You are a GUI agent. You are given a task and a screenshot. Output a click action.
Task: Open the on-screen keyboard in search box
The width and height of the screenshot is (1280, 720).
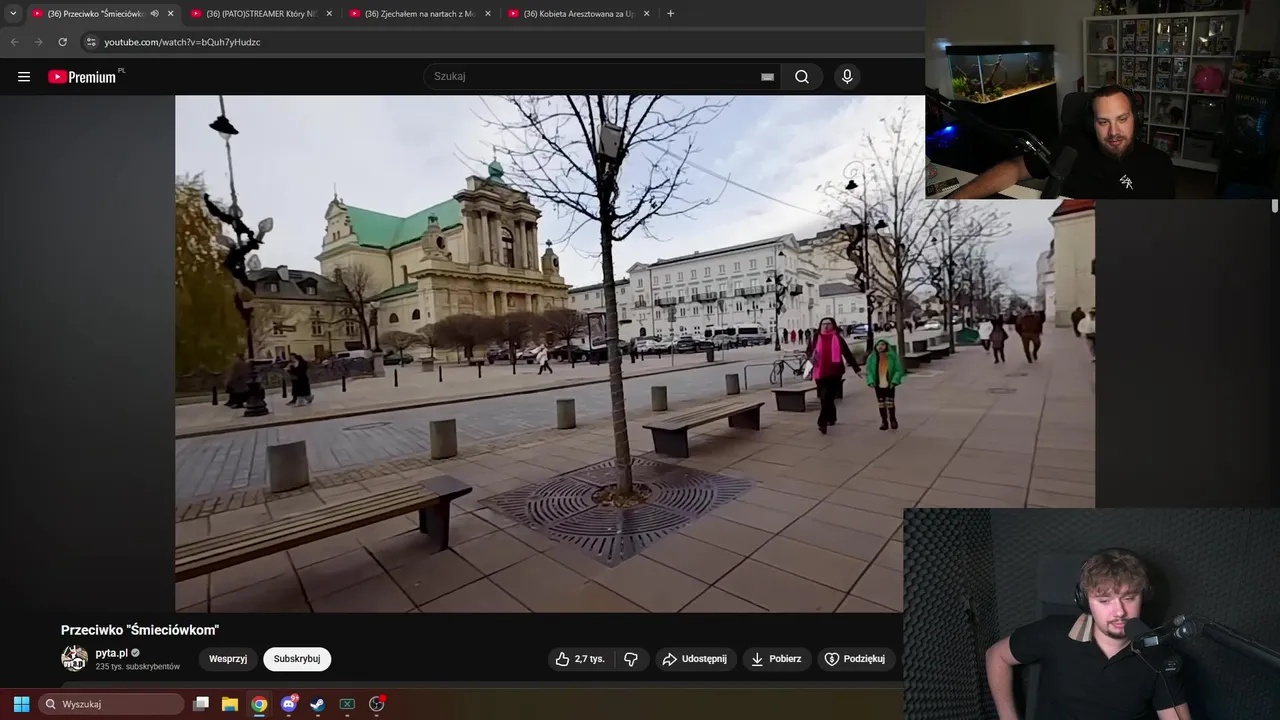pos(767,77)
